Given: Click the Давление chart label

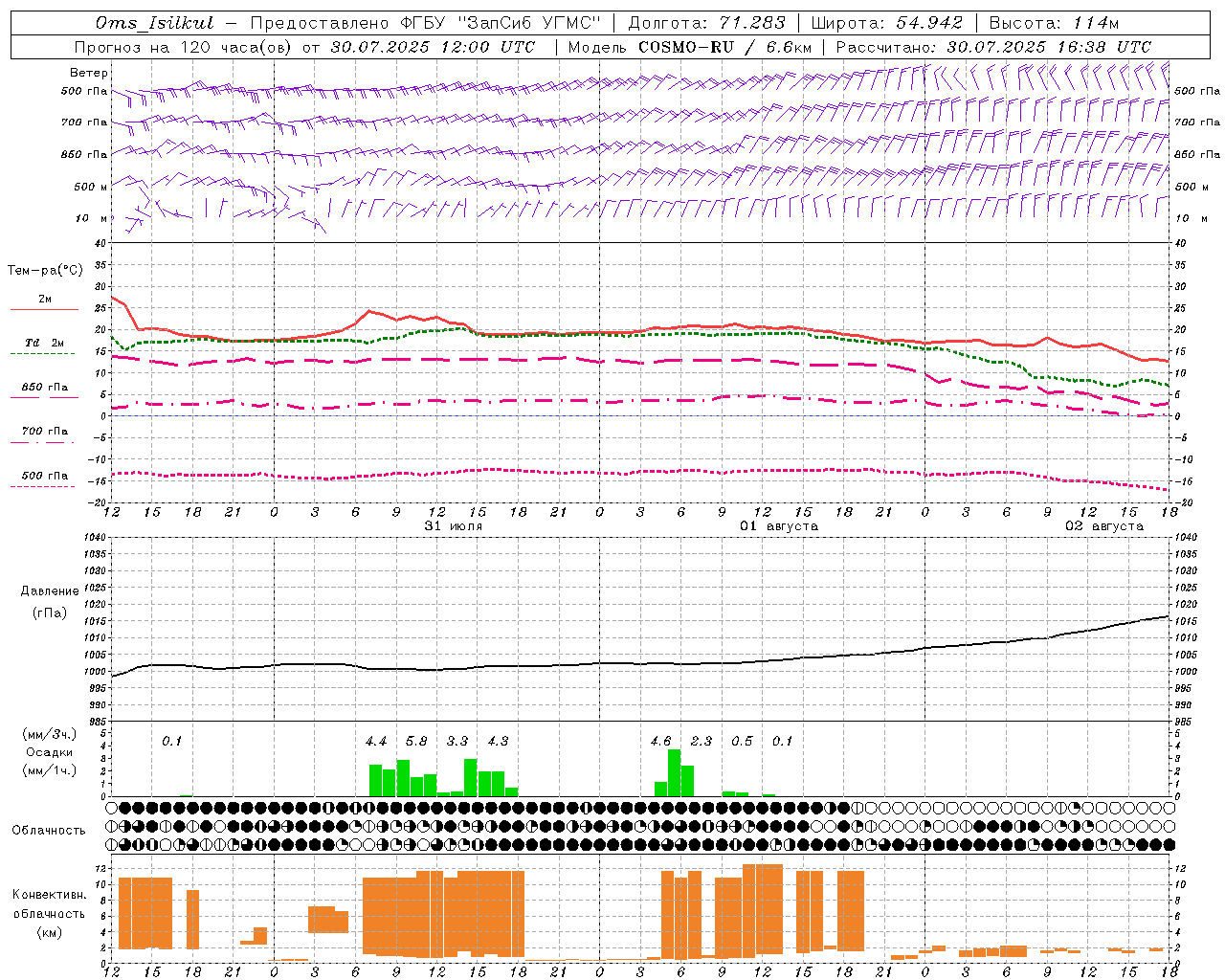Looking at the screenshot, I should pyautogui.click(x=50, y=591).
